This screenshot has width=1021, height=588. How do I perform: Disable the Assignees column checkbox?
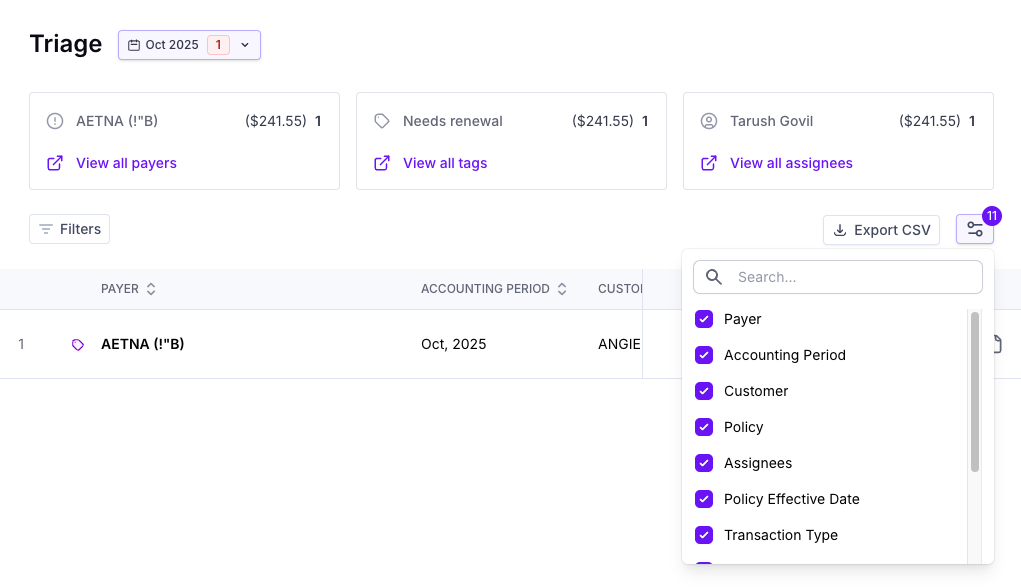coord(704,463)
